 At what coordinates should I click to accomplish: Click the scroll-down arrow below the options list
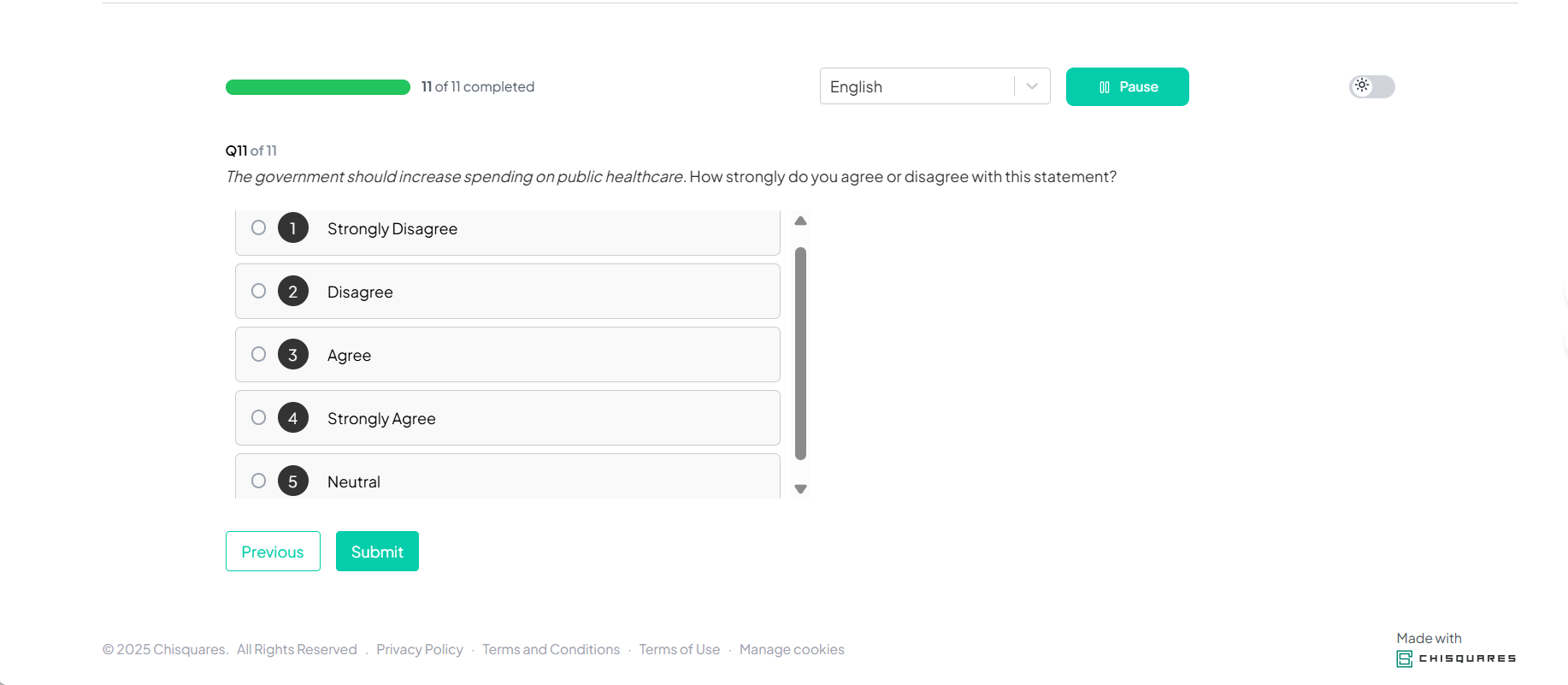[800, 488]
